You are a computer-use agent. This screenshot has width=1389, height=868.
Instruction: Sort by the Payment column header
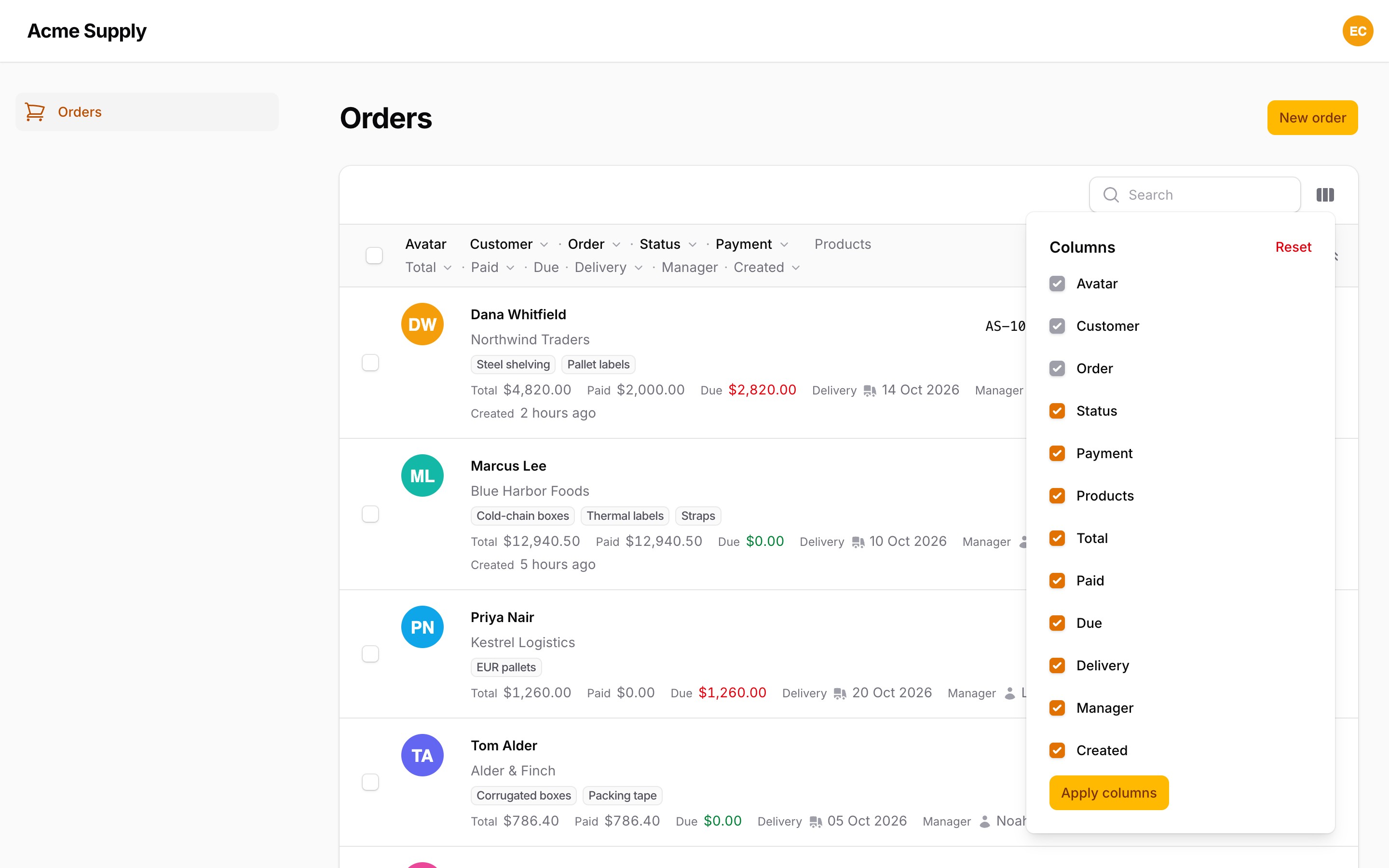pos(752,244)
